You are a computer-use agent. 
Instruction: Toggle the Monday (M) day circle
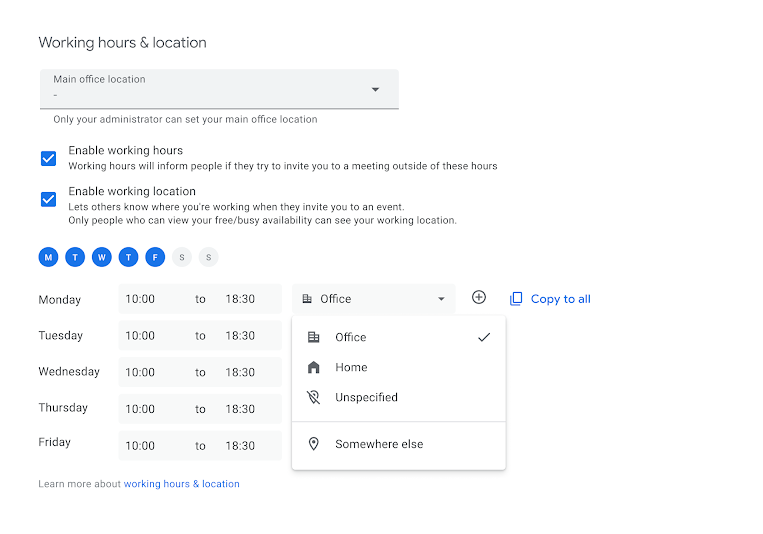click(x=49, y=257)
